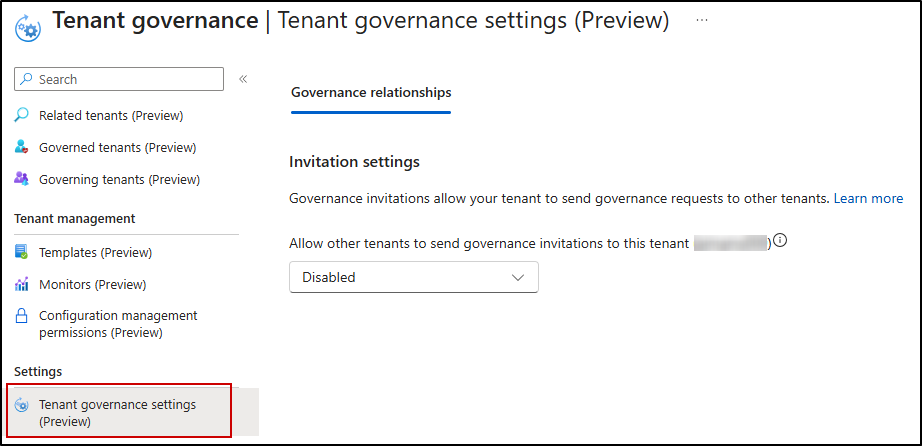
Task: Click the info icon beside invitation label
Action: [x=781, y=241]
